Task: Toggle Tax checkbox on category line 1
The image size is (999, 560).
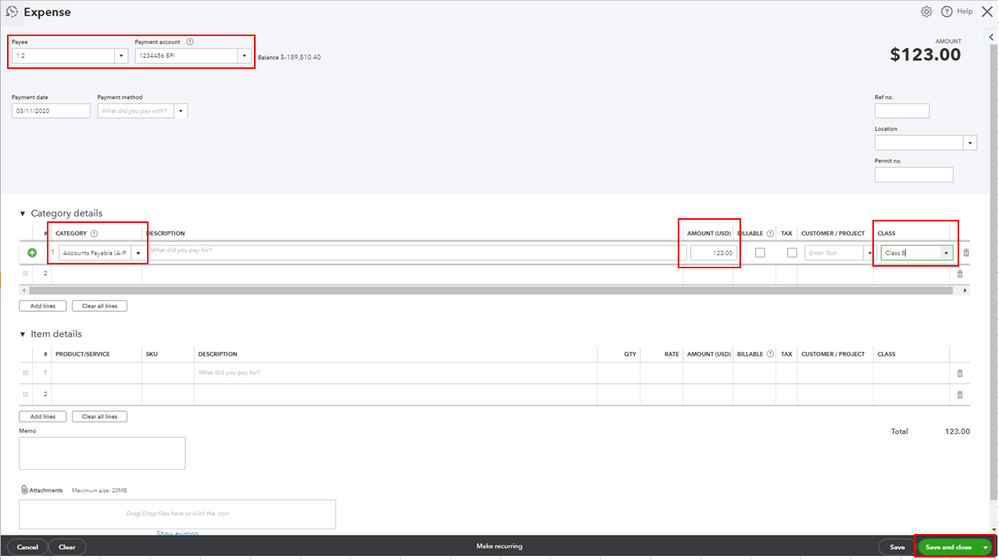Action: (x=792, y=253)
